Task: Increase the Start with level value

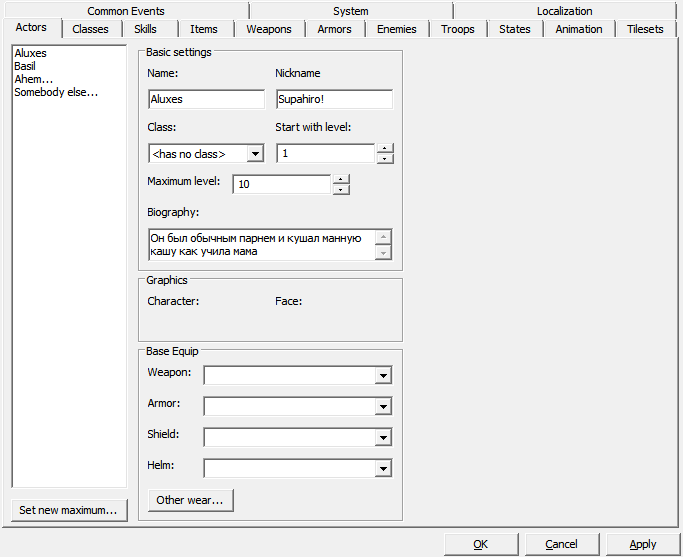Action: (x=385, y=148)
